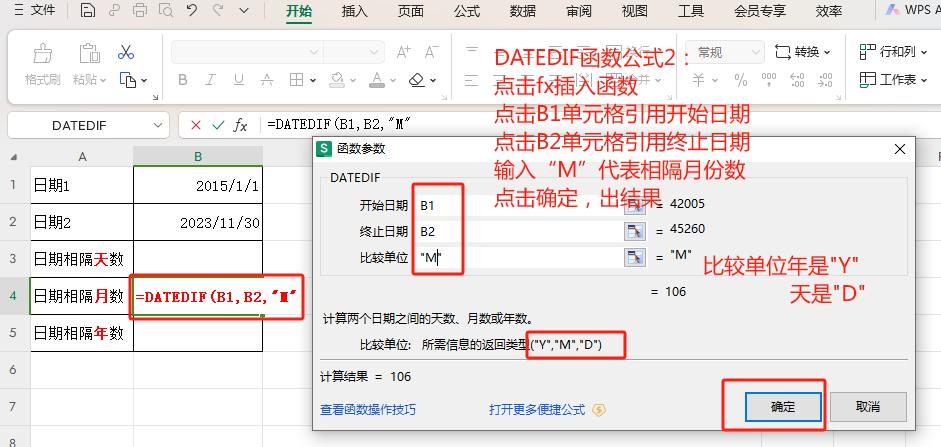This screenshot has height=447, width=941.
Task: Click the Cut scissors icon
Action: 126,52
